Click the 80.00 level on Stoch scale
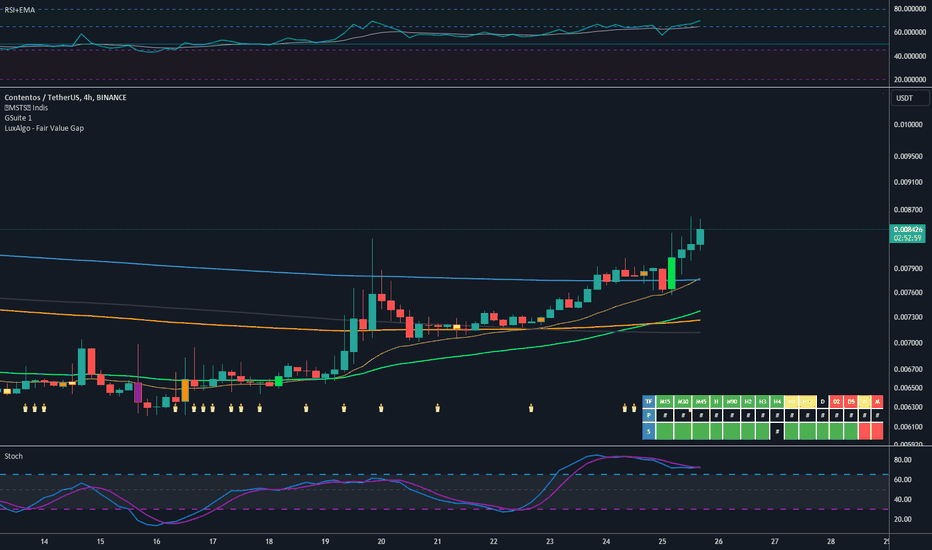 point(902,460)
